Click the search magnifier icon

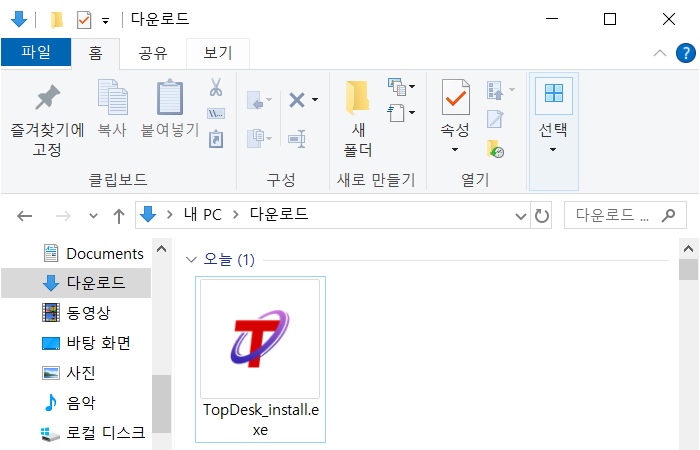pos(668,216)
